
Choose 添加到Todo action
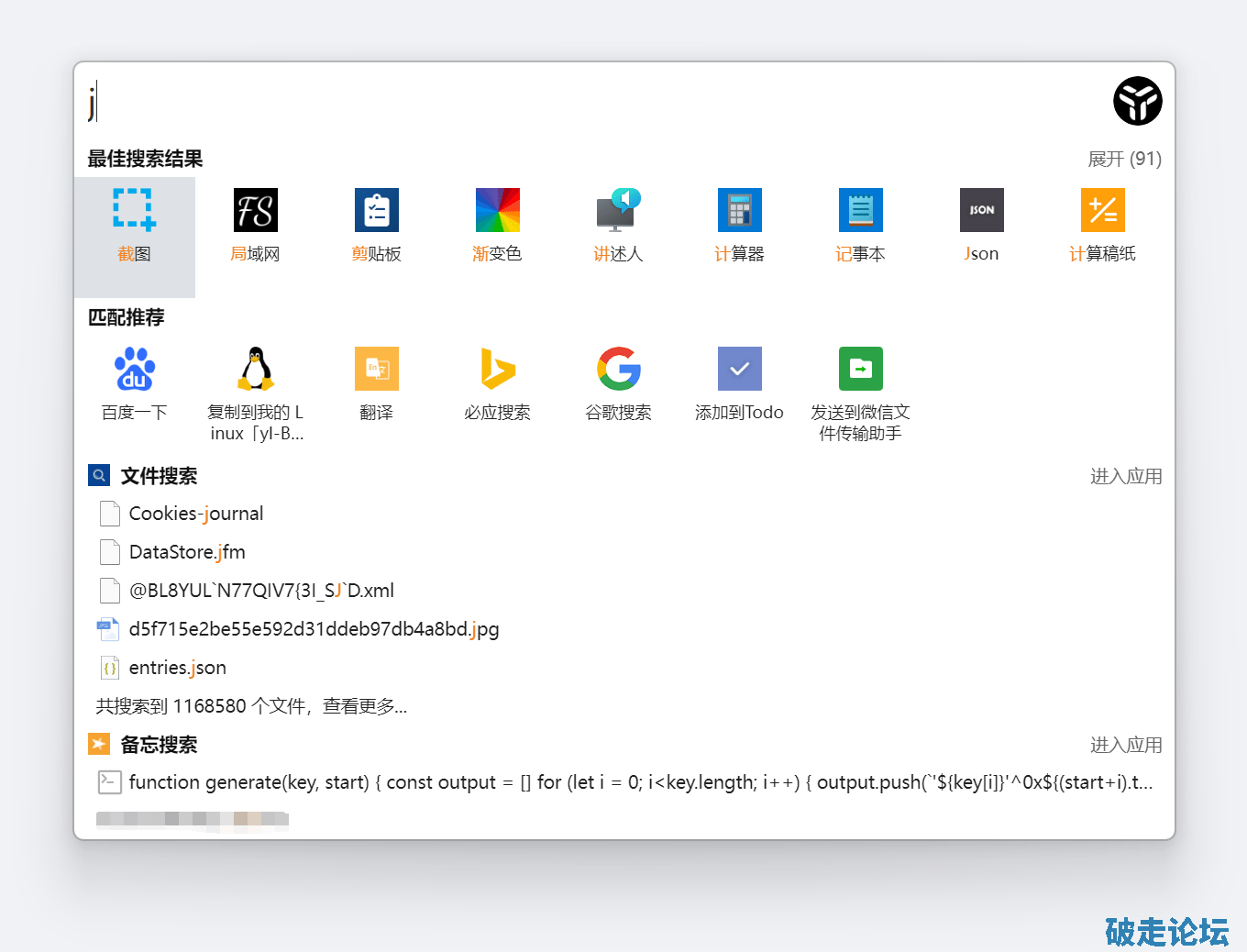click(x=739, y=384)
